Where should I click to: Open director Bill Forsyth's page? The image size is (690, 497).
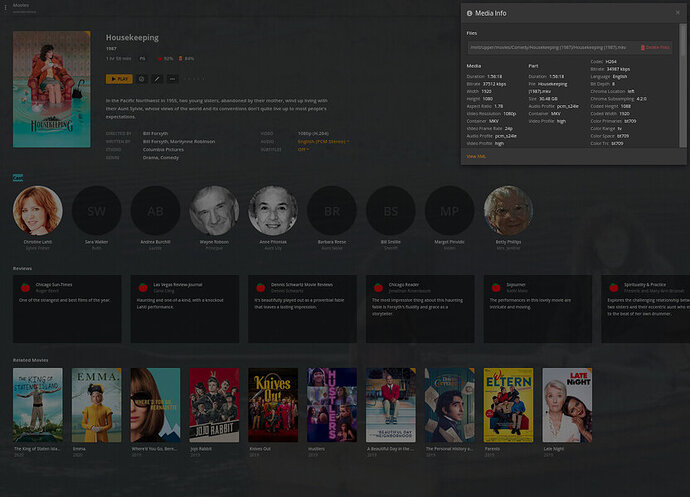click(155, 133)
